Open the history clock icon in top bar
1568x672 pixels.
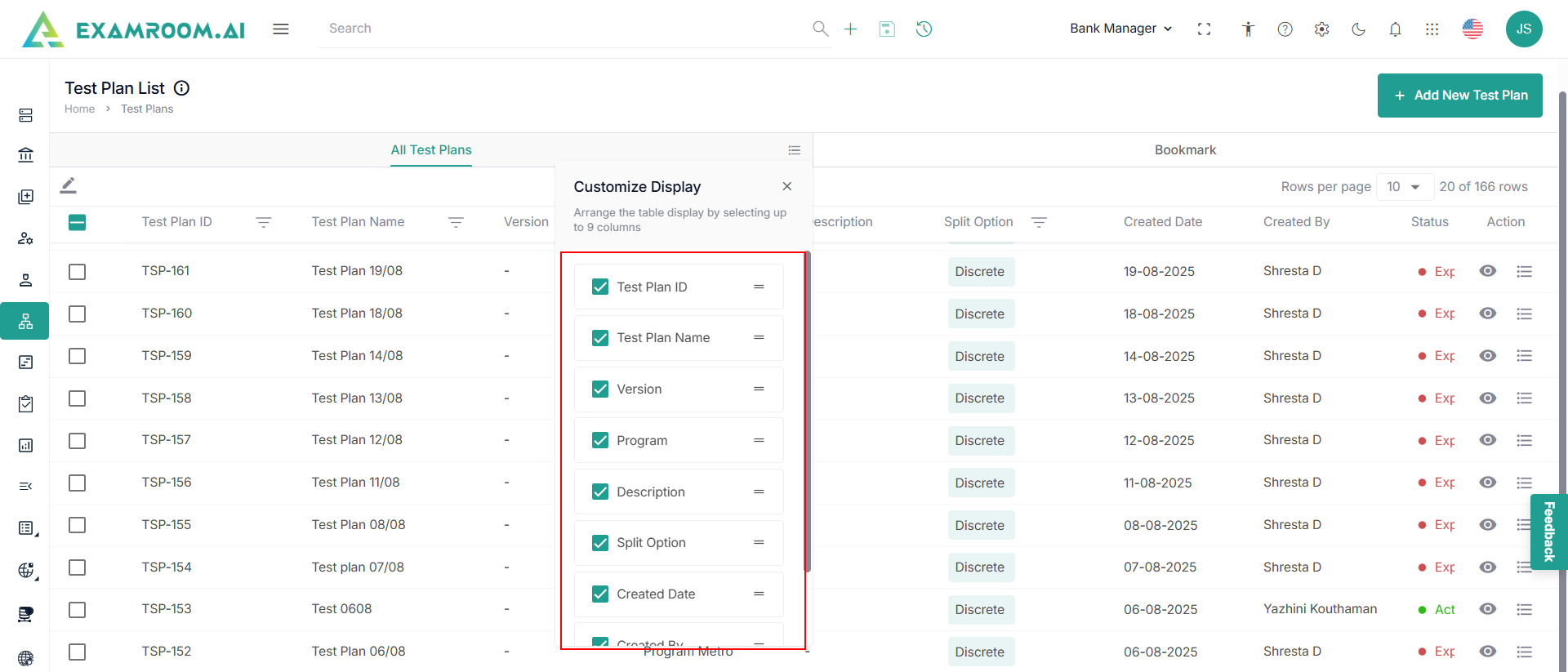(924, 29)
